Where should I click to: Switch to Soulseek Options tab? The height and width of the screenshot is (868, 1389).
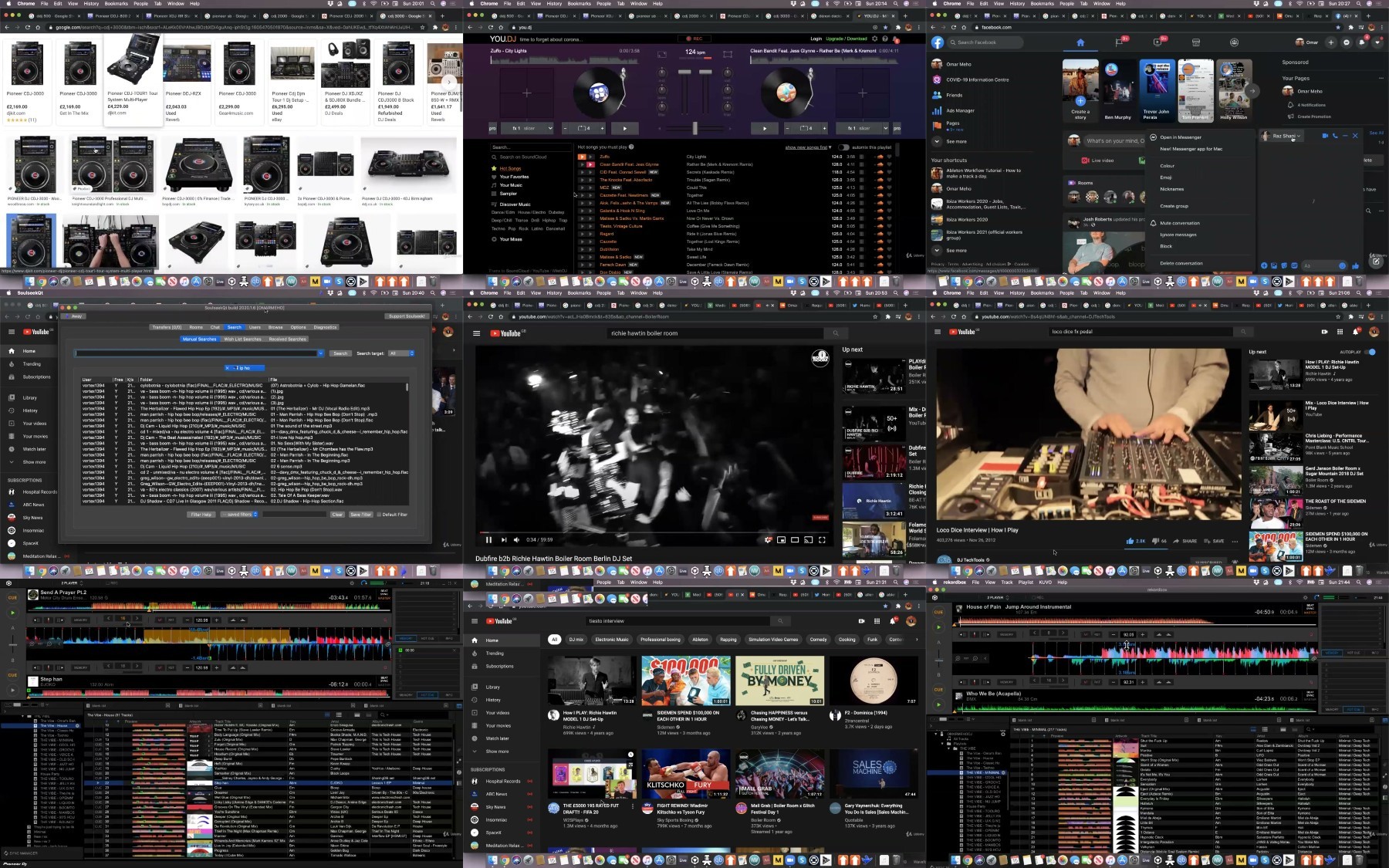[299, 327]
